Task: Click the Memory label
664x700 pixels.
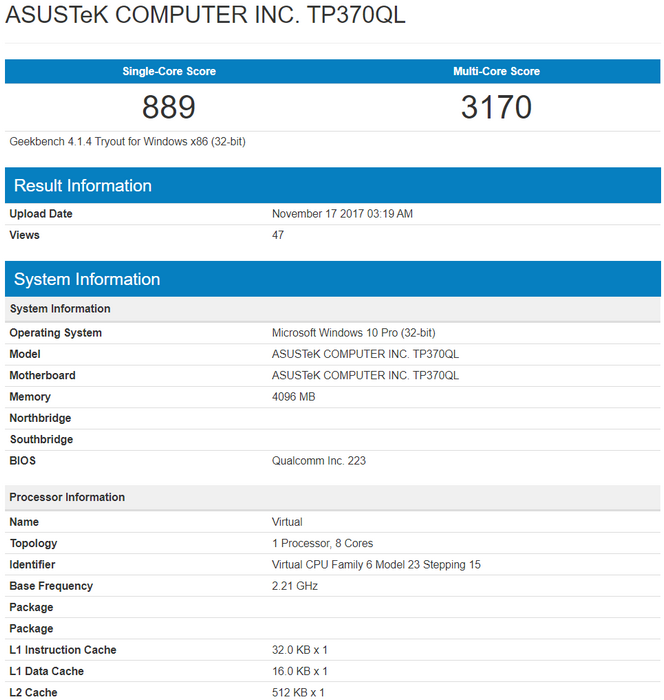Action: tap(30, 397)
